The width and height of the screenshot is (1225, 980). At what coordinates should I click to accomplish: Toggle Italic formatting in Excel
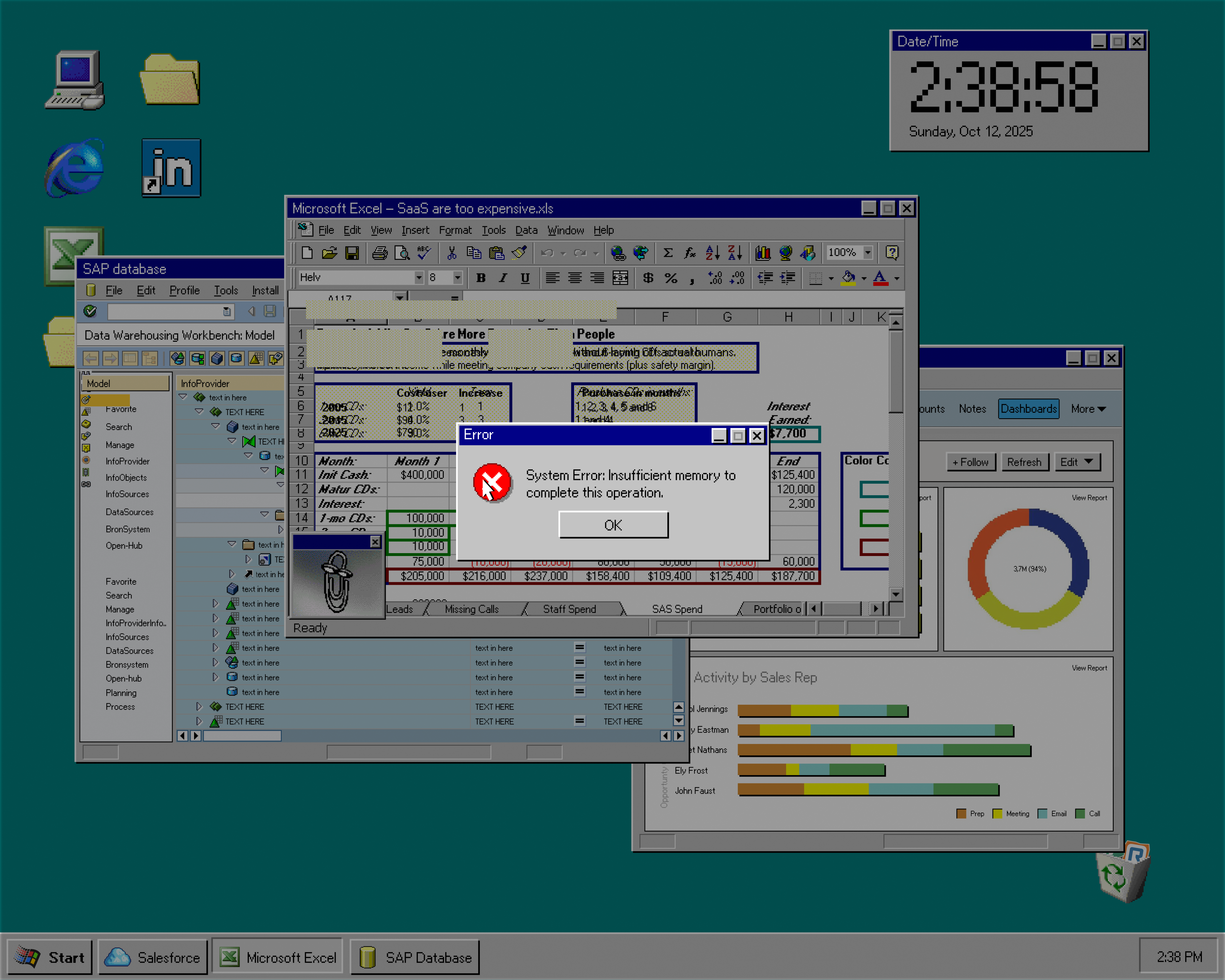(503, 278)
